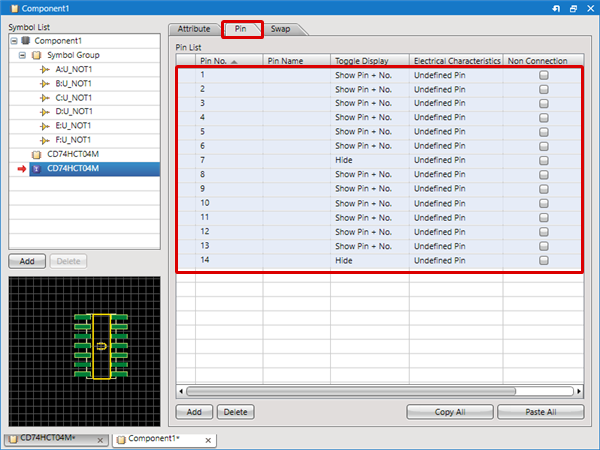Viewport: 600px width, 450px height.
Task: Click the scrollbar left arrow in Pin List
Action: 181,391
